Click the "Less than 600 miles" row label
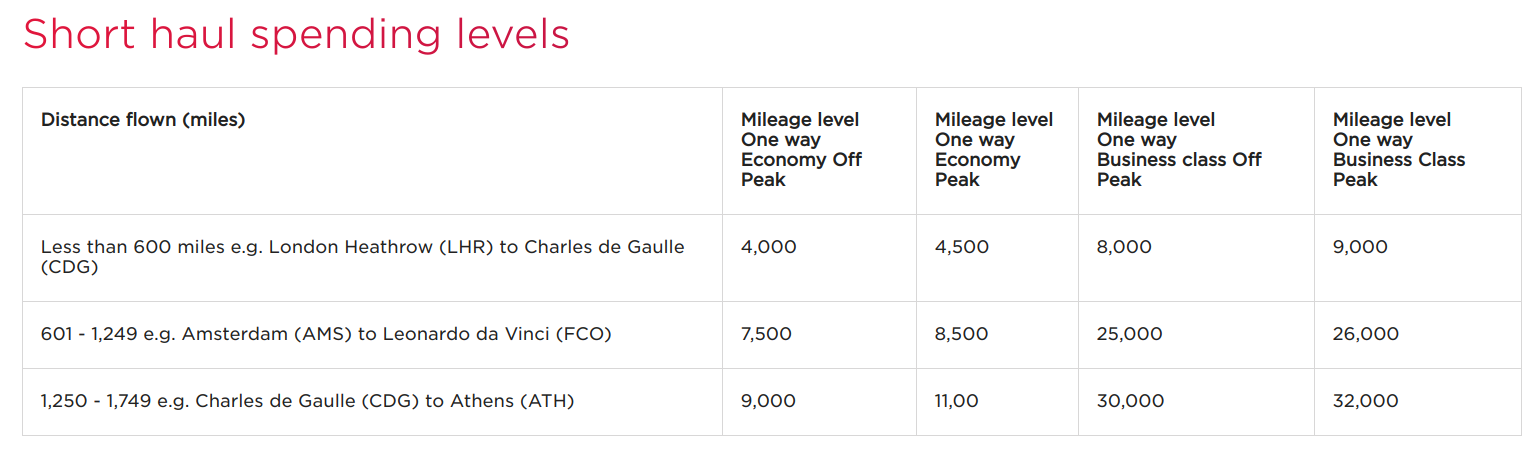The height and width of the screenshot is (458, 1531). [362, 257]
